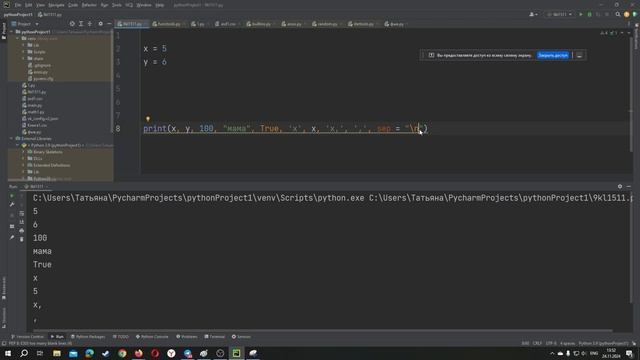Screen dimensions: 640x360
Task: Open the Run tool window tab
Action: [58, 337]
